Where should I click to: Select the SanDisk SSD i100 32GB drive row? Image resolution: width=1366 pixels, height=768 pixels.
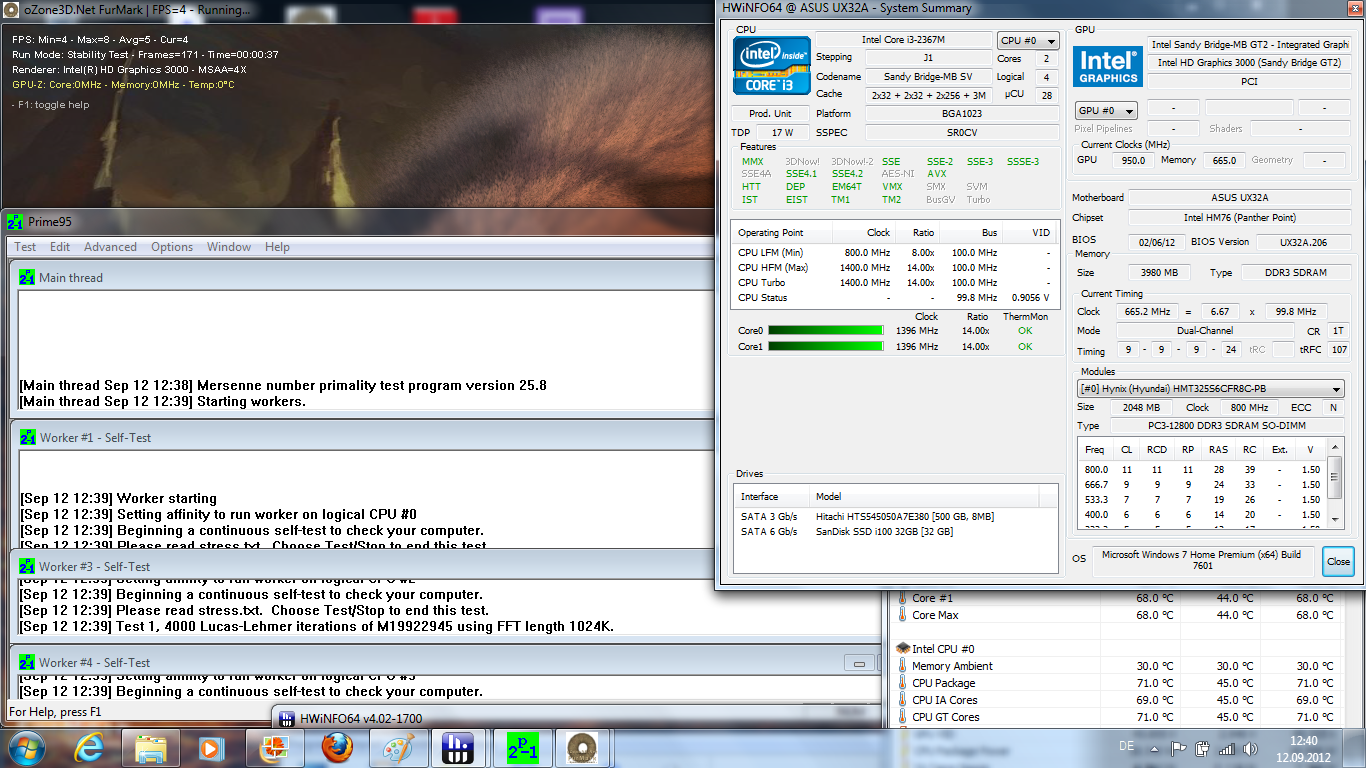pos(895,531)
